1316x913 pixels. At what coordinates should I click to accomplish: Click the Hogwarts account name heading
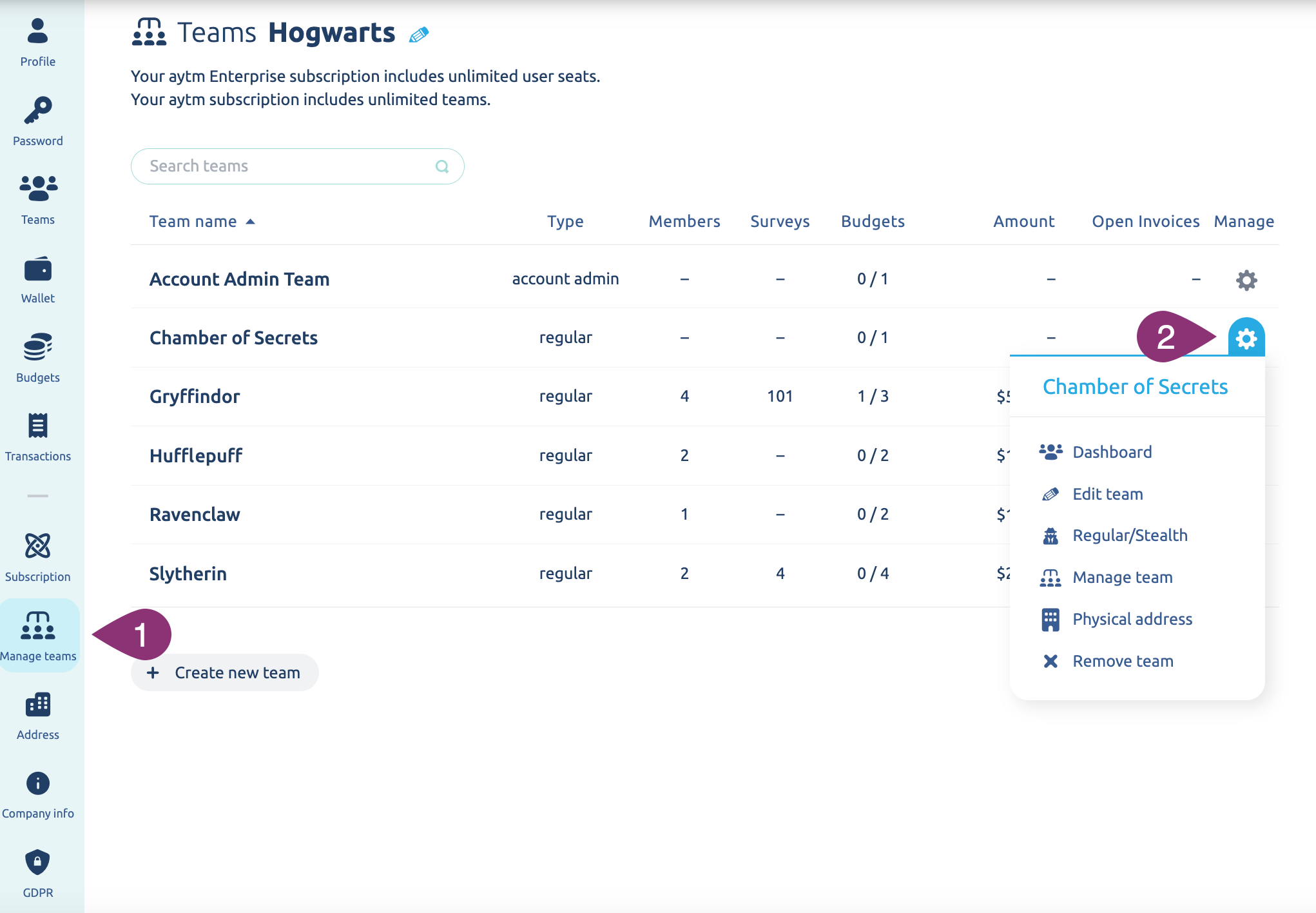tap(332, 33)
